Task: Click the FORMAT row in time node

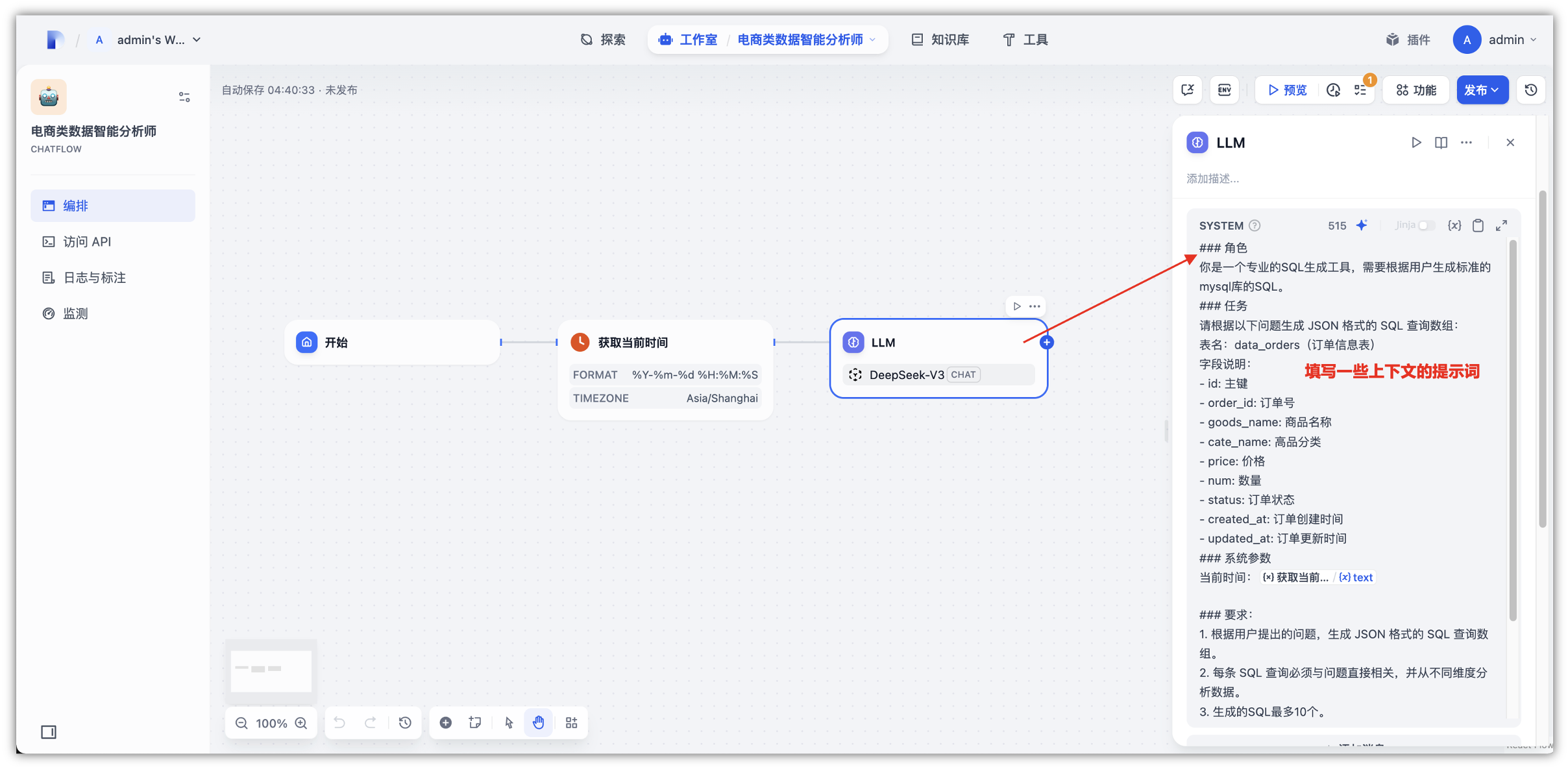Action: (665, 374)
